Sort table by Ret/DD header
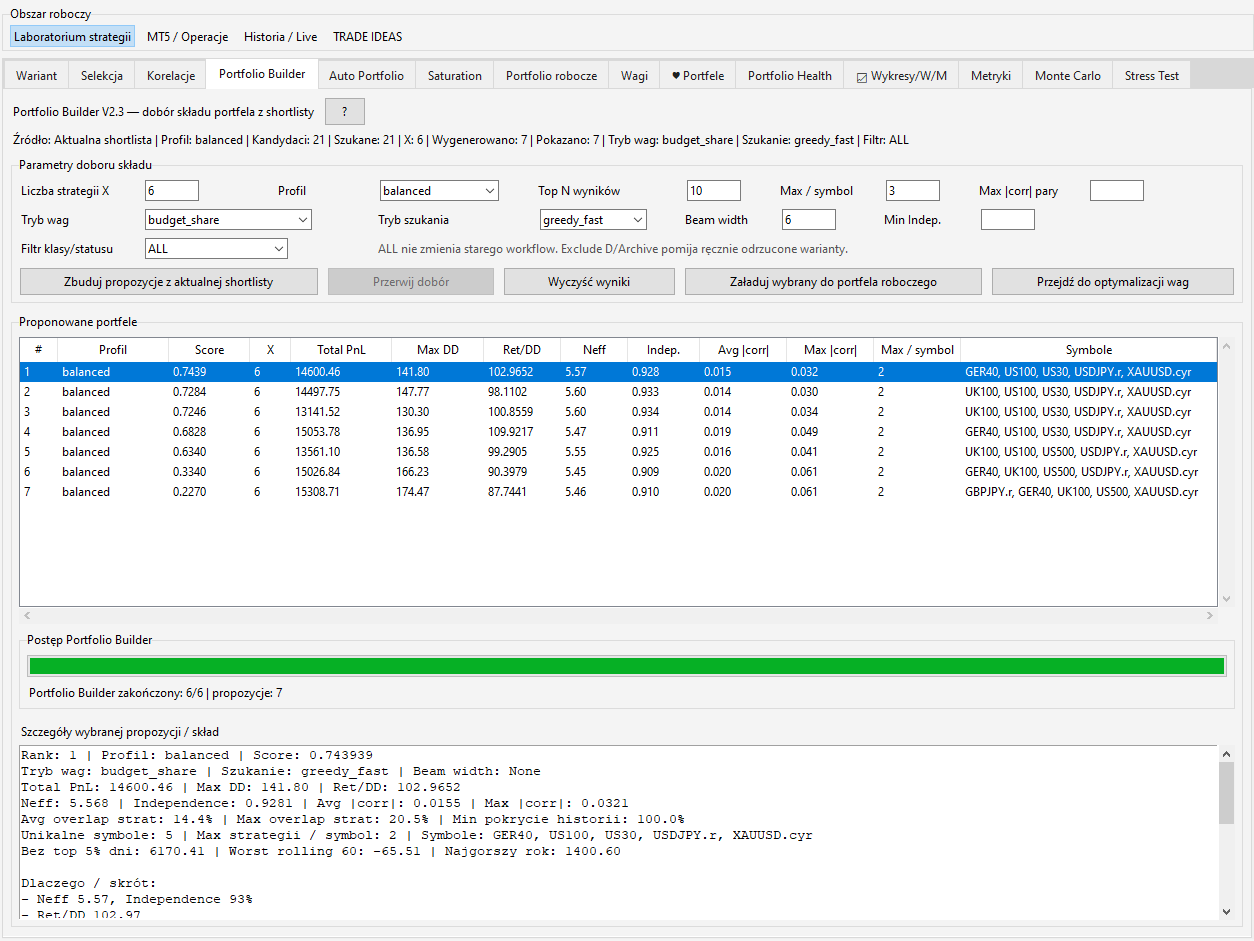Viewport: 1254px width, 941px height. 522,350
